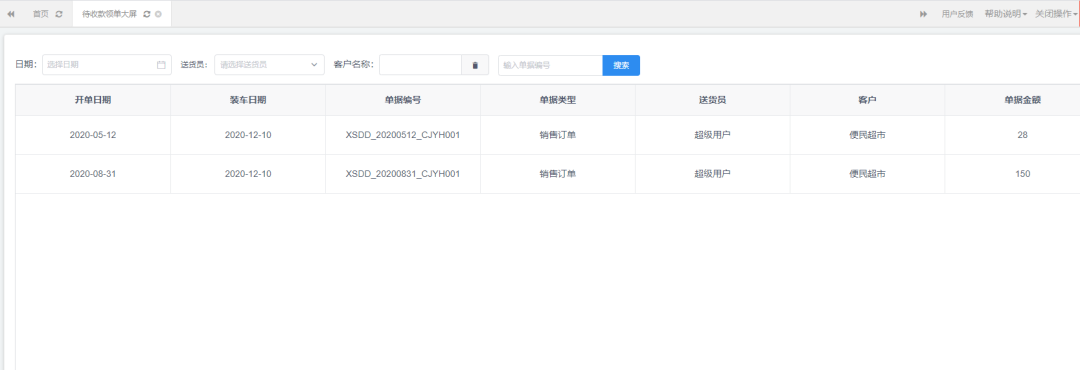Select the 2020-05-12 billing date cell
This screenshot has width=1080, height=370.
click(93, 135)
